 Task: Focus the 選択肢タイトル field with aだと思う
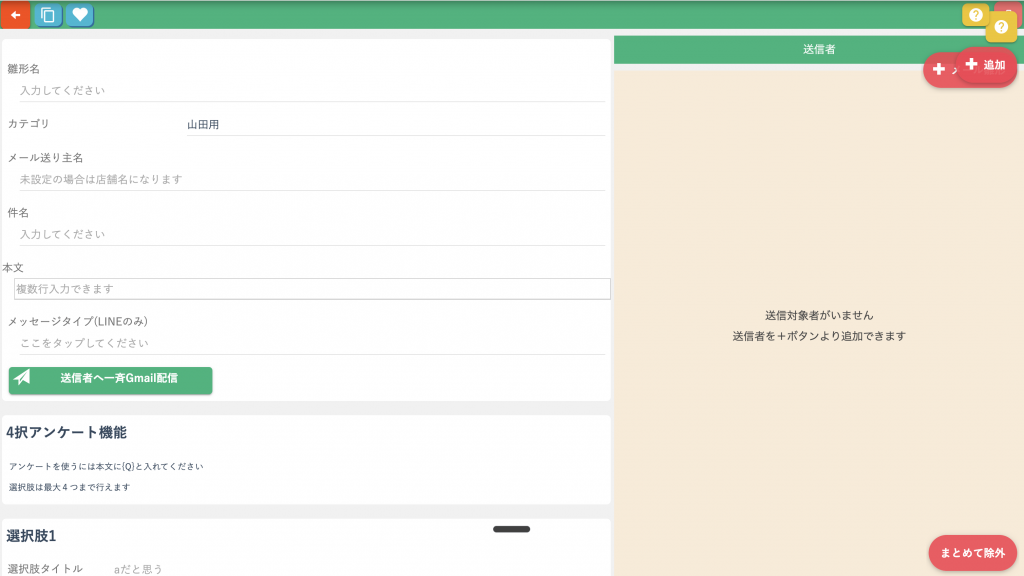coord(359,569)
